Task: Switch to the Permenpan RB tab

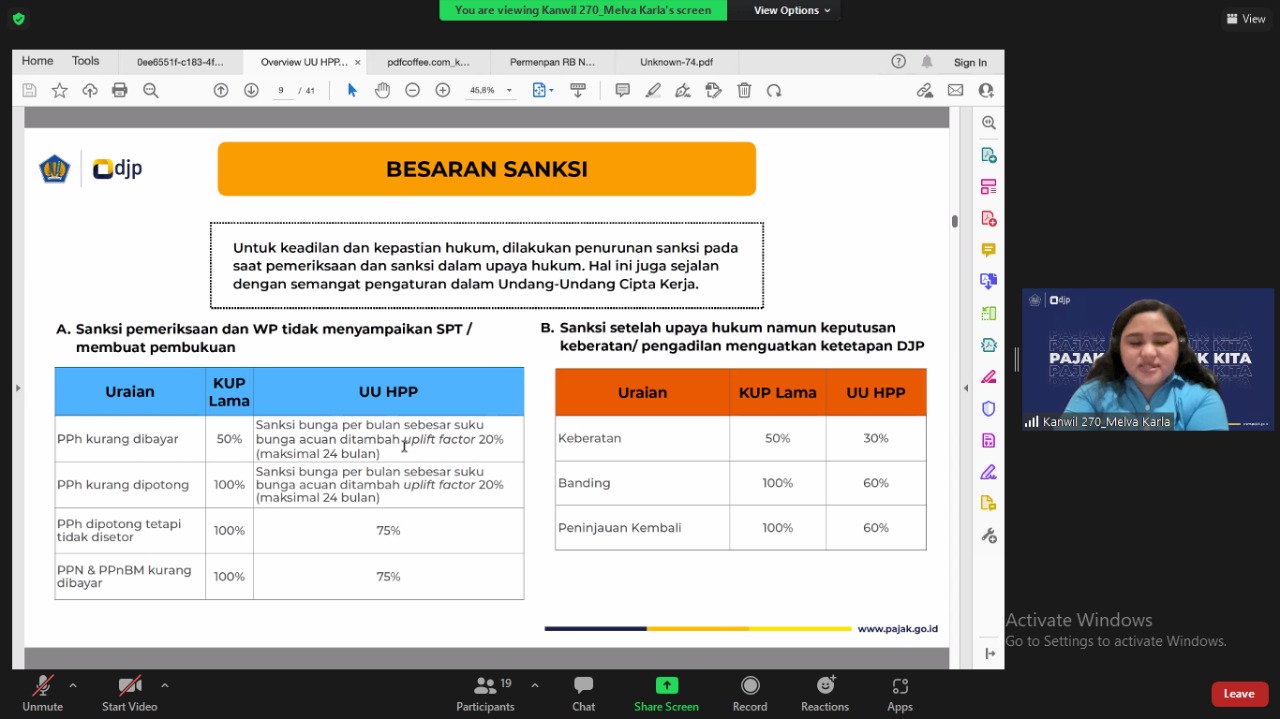Action: (551, 62)
